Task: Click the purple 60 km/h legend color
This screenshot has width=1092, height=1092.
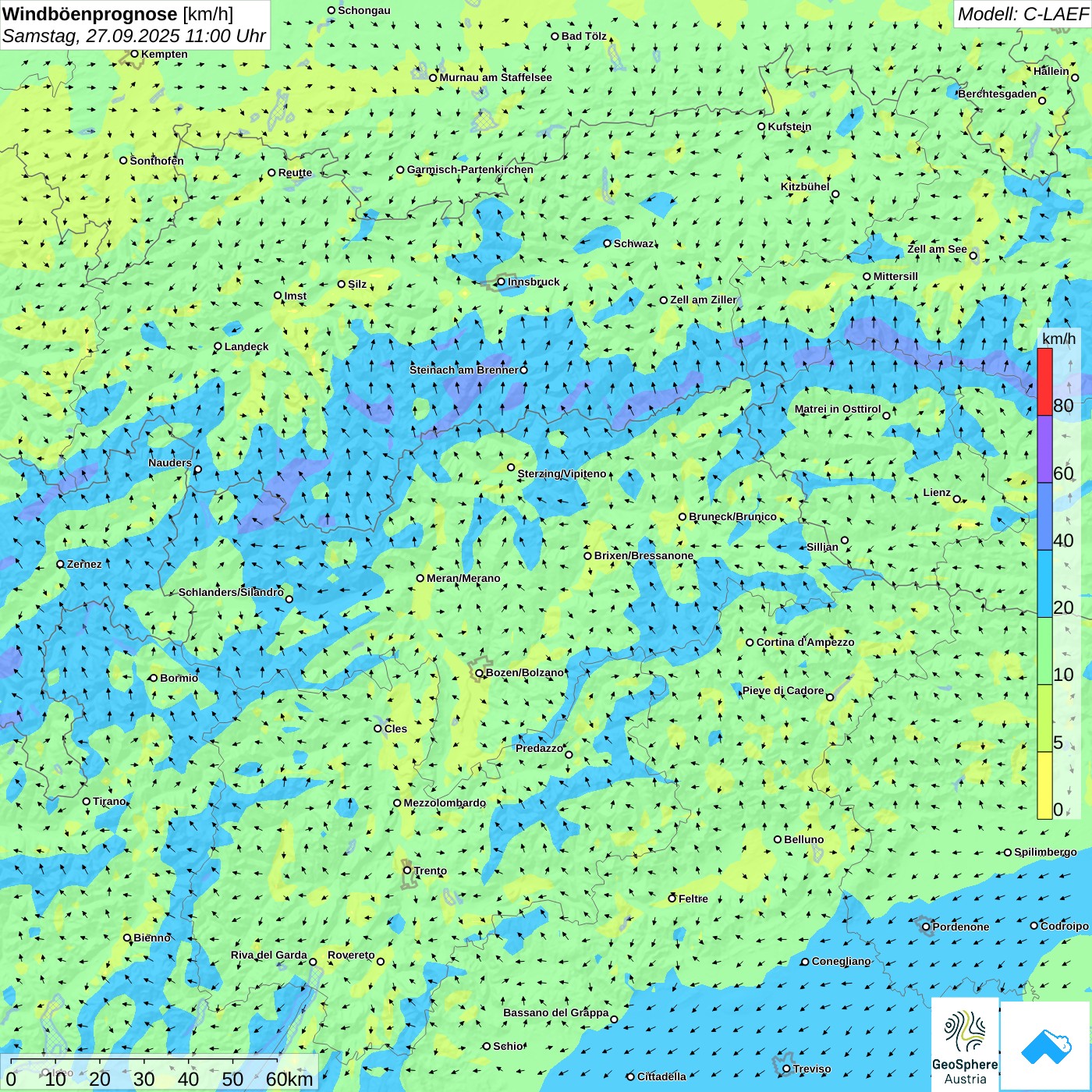Action: (1044, 449)
